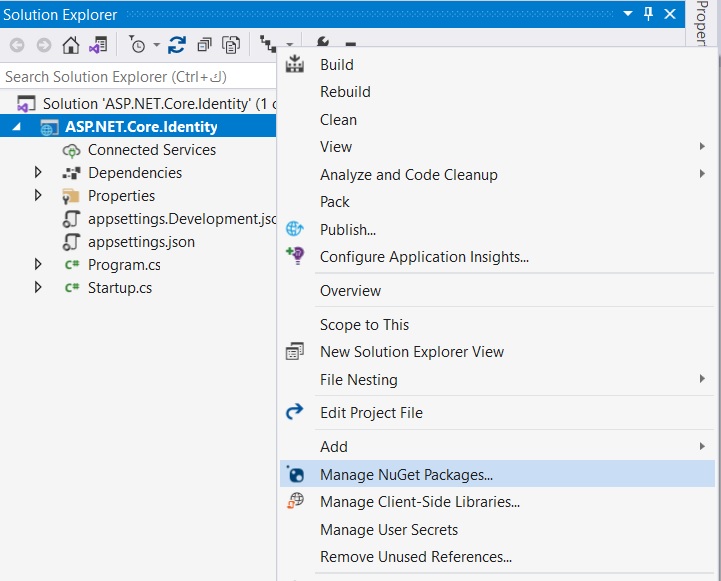
Task: Select Overview in the context menu
Action: tap(497, 290)
